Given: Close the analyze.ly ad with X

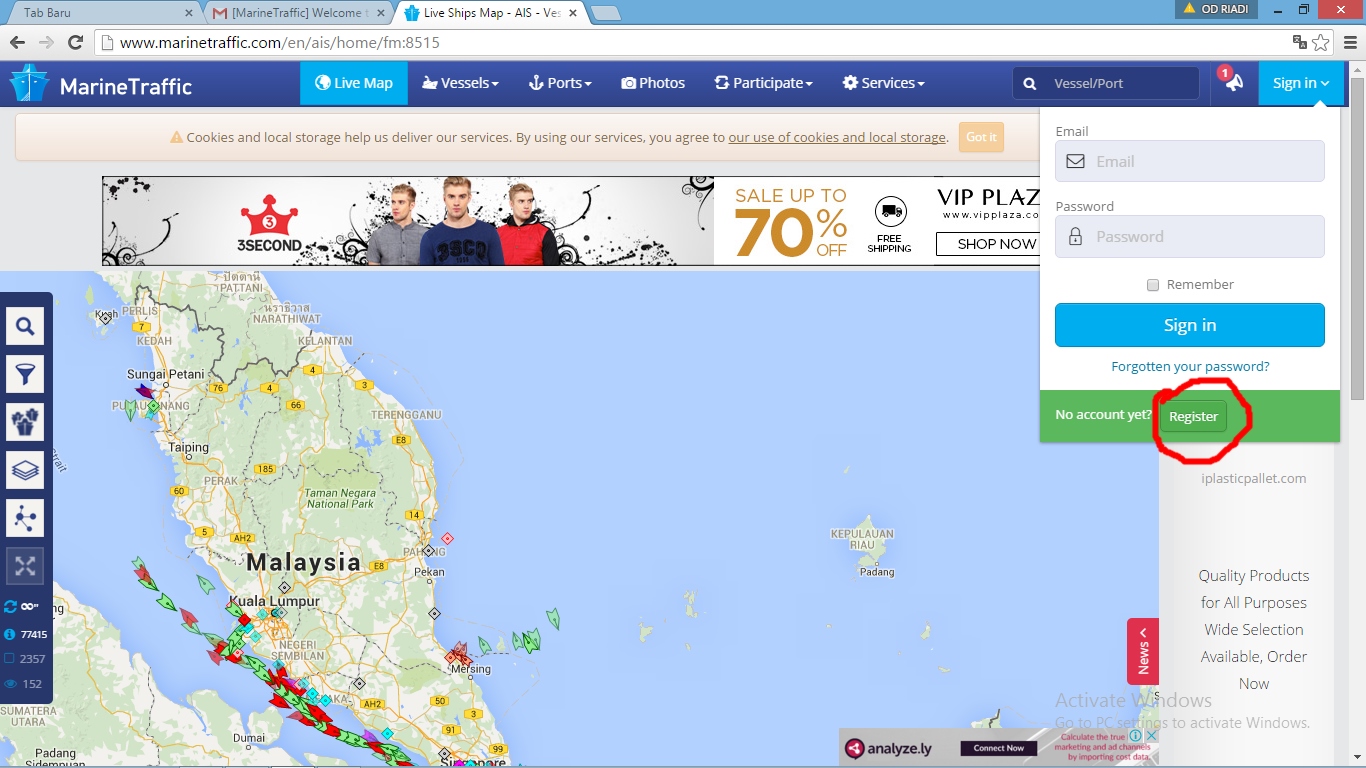Looking at the screenshot, I should (x=1151, y=735).
